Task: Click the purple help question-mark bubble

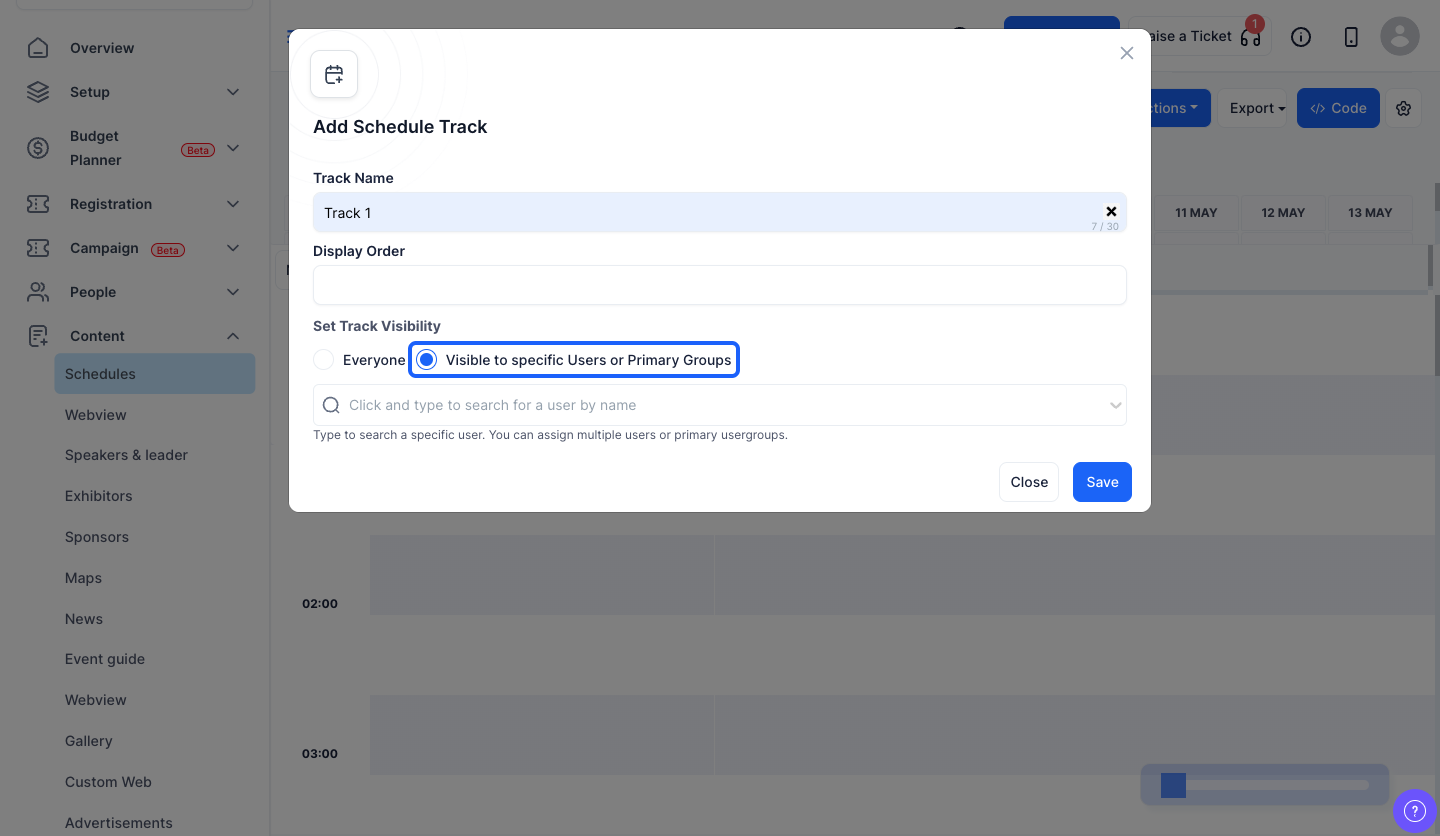Action: pyautogui.click(x=1415, y=811)
